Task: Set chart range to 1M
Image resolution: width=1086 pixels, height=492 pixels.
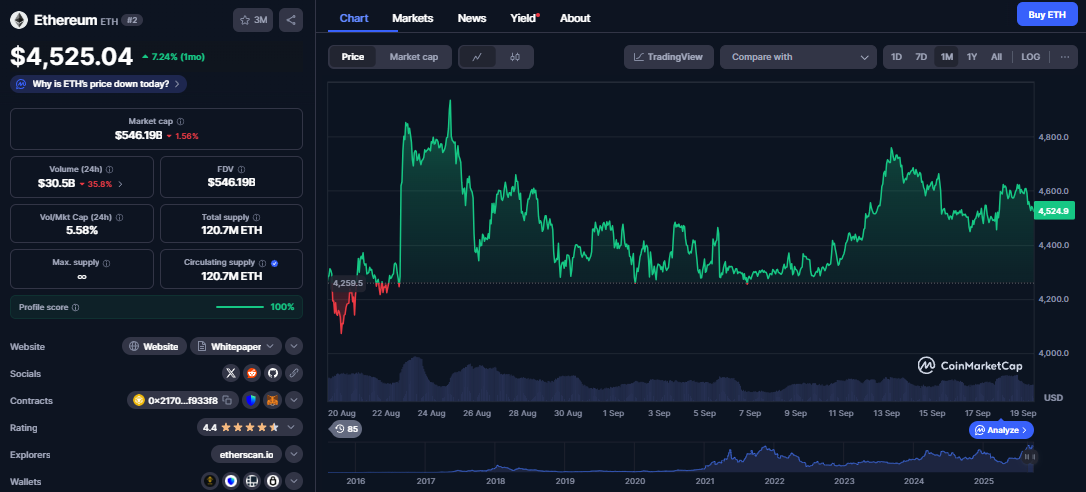Action: (946, 57)
